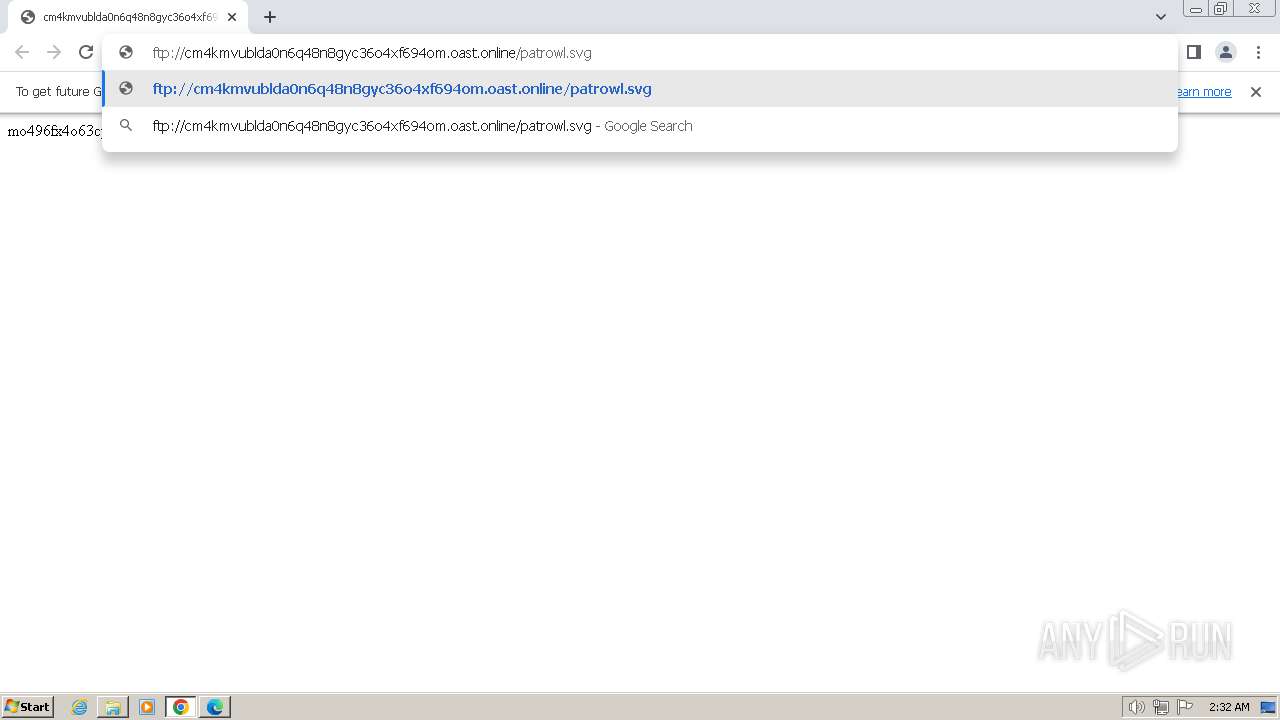
Task: Open Windows Media Player from taskbar
Action: pos(147,707)
